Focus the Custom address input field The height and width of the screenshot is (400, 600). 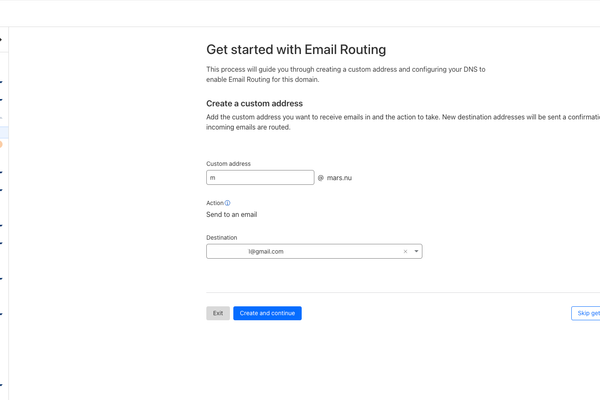click(260, 177)
